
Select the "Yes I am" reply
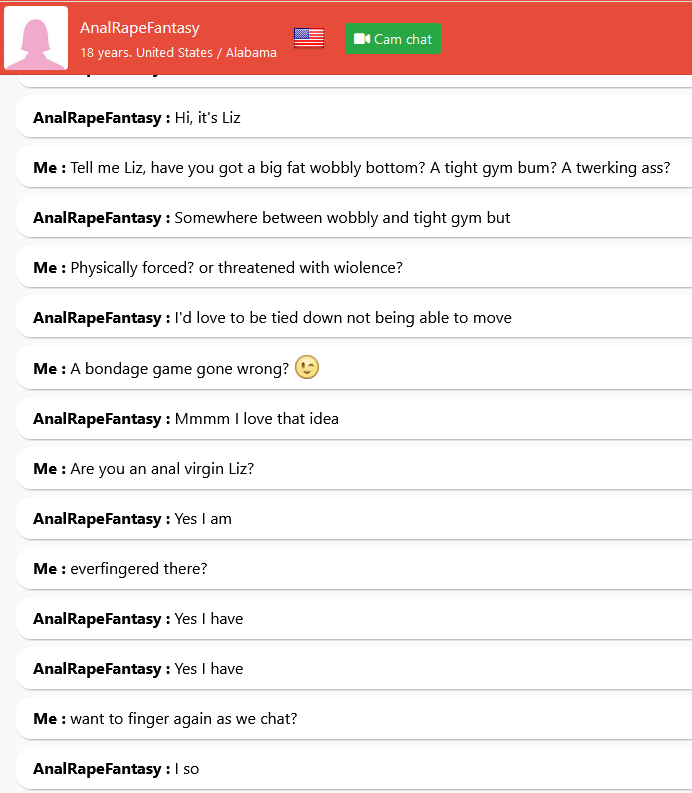(203, 519)
